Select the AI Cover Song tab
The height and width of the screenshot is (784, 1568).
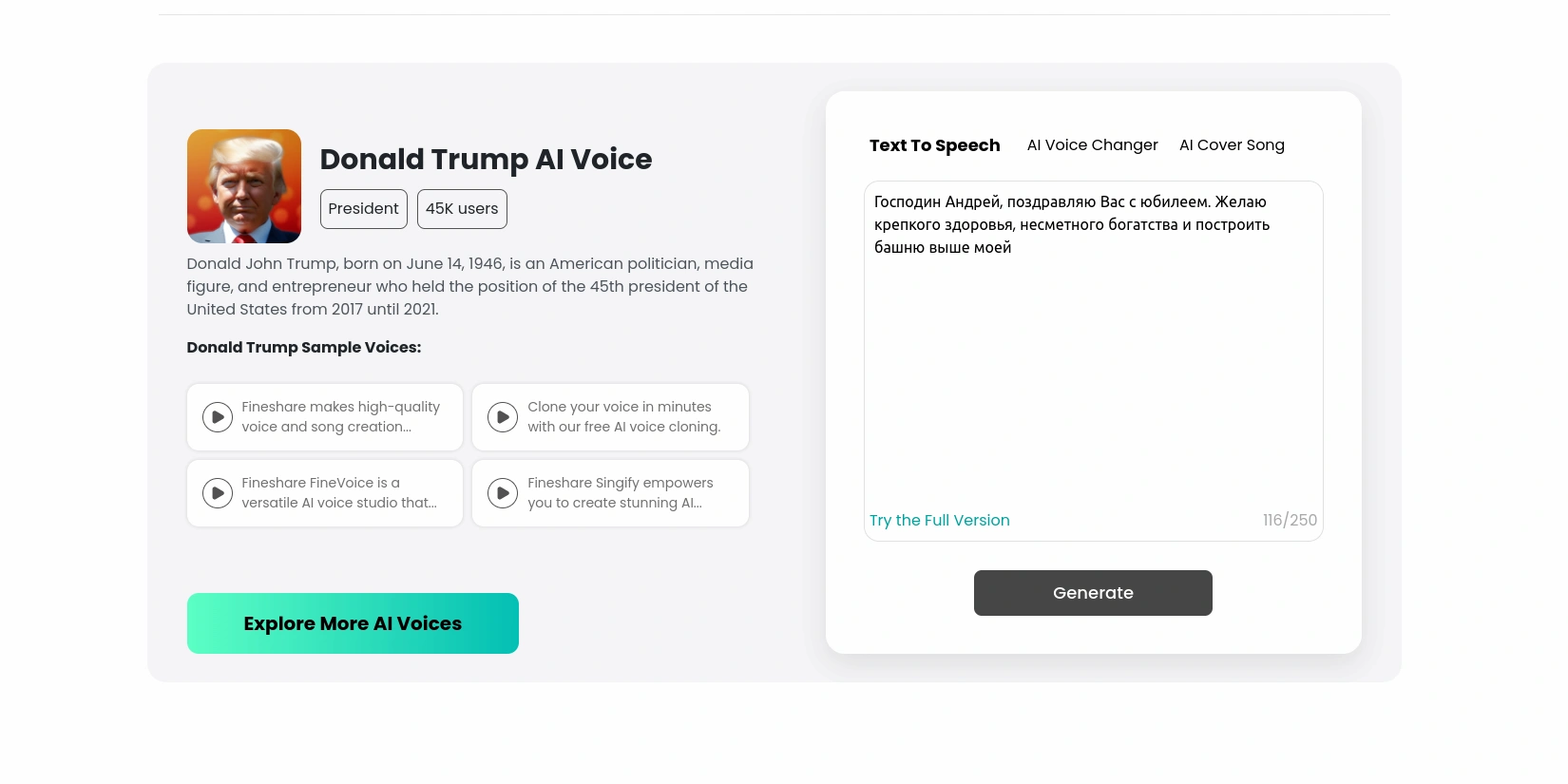point(1232,145)
